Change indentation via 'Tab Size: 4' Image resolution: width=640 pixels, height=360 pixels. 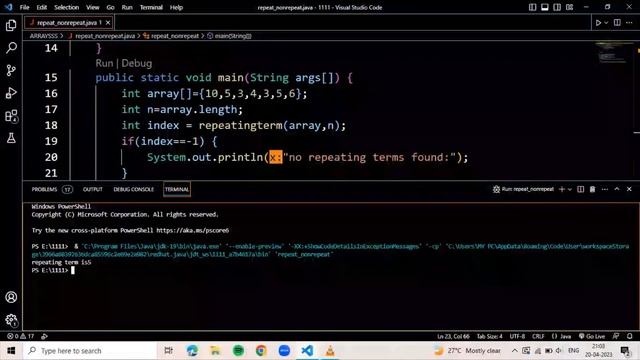489,336
